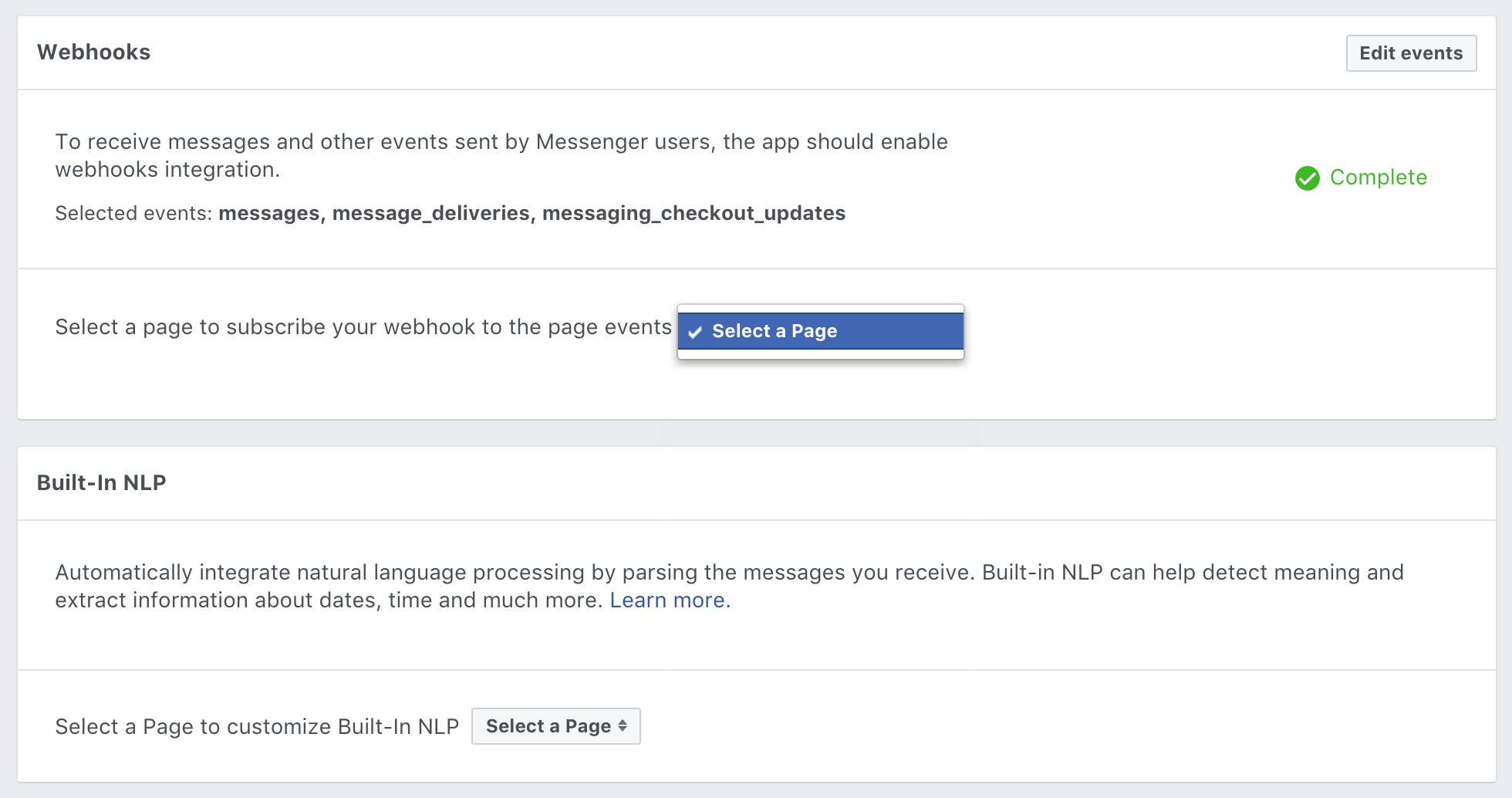
Task: Click up-down arrows on NLP page selector
Action: pyautogui.click(x=623, y=726)
